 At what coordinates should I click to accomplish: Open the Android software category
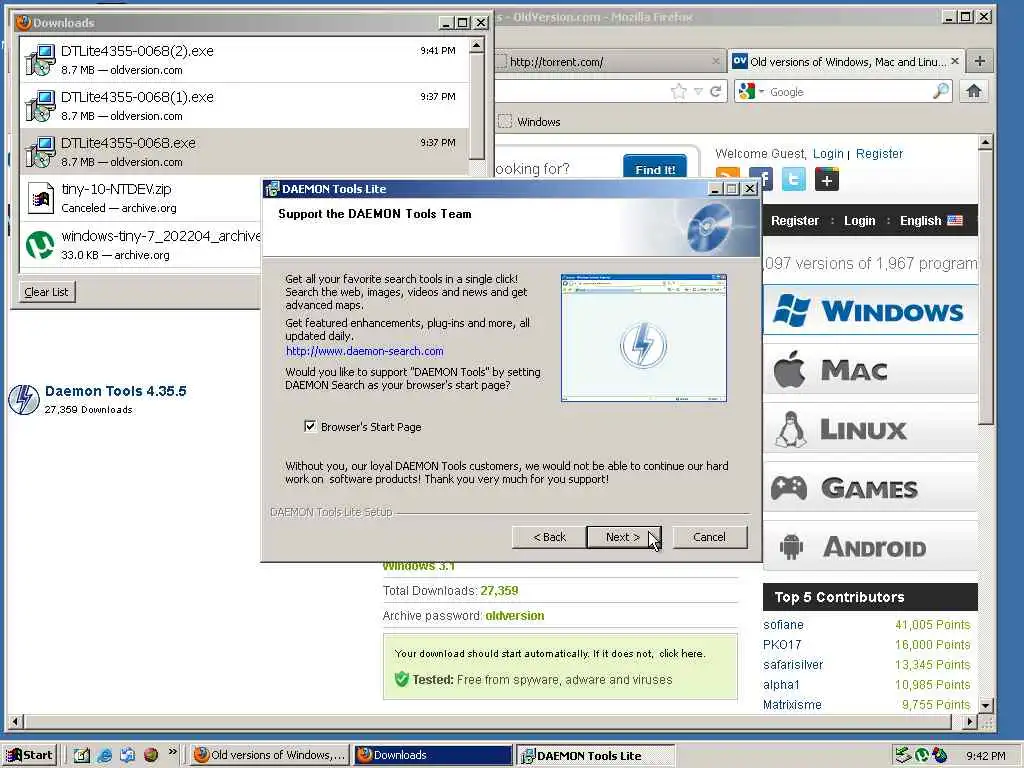[x=870, y=547]
